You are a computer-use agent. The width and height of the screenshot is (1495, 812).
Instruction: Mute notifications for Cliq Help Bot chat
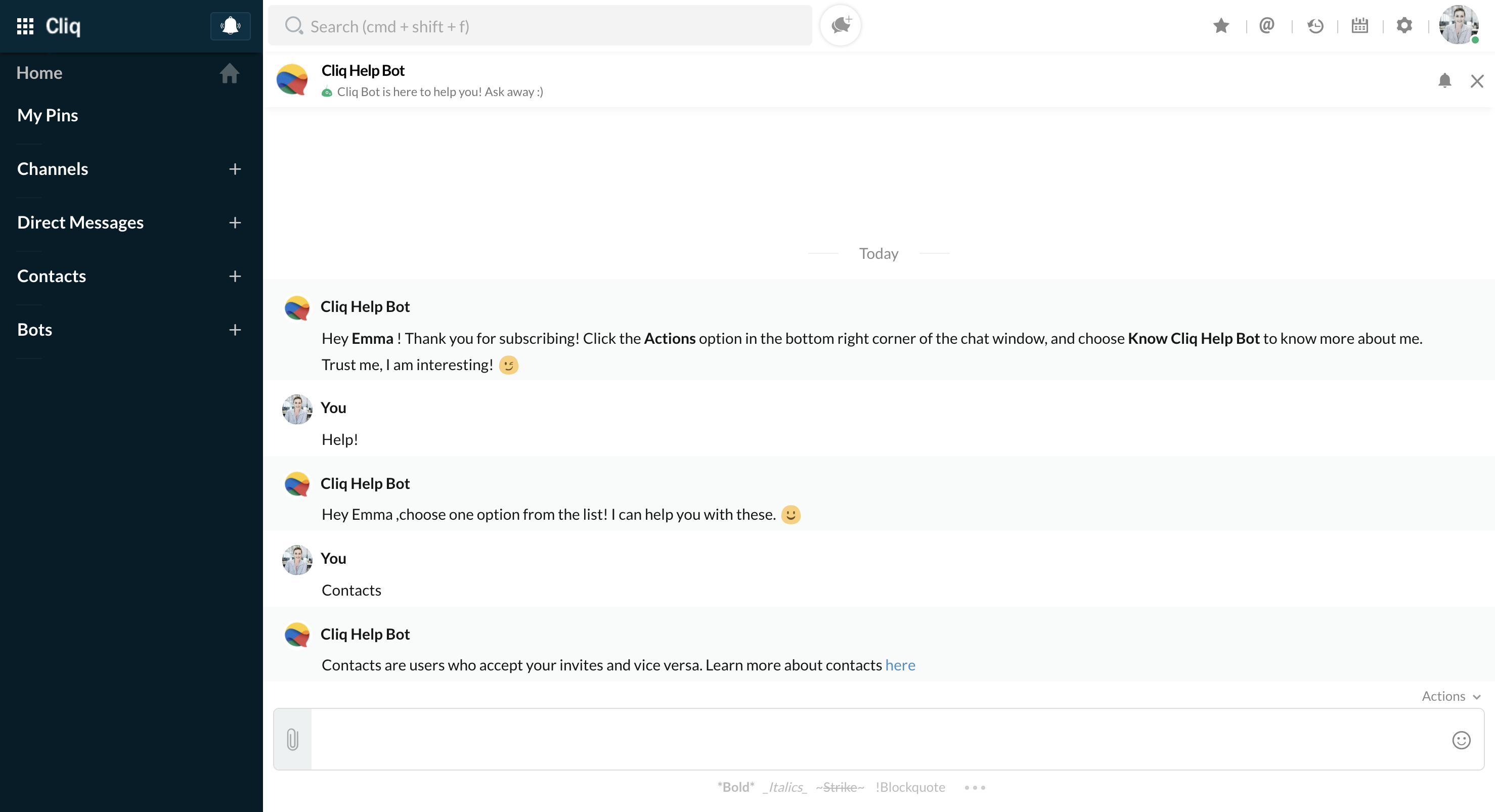pyautogui.click(x=1444, y=81)
